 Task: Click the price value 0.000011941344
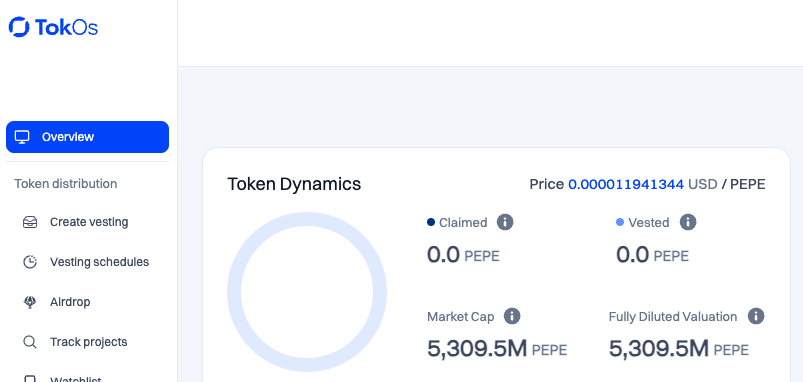pyautogui.click(x=626, y=184)
